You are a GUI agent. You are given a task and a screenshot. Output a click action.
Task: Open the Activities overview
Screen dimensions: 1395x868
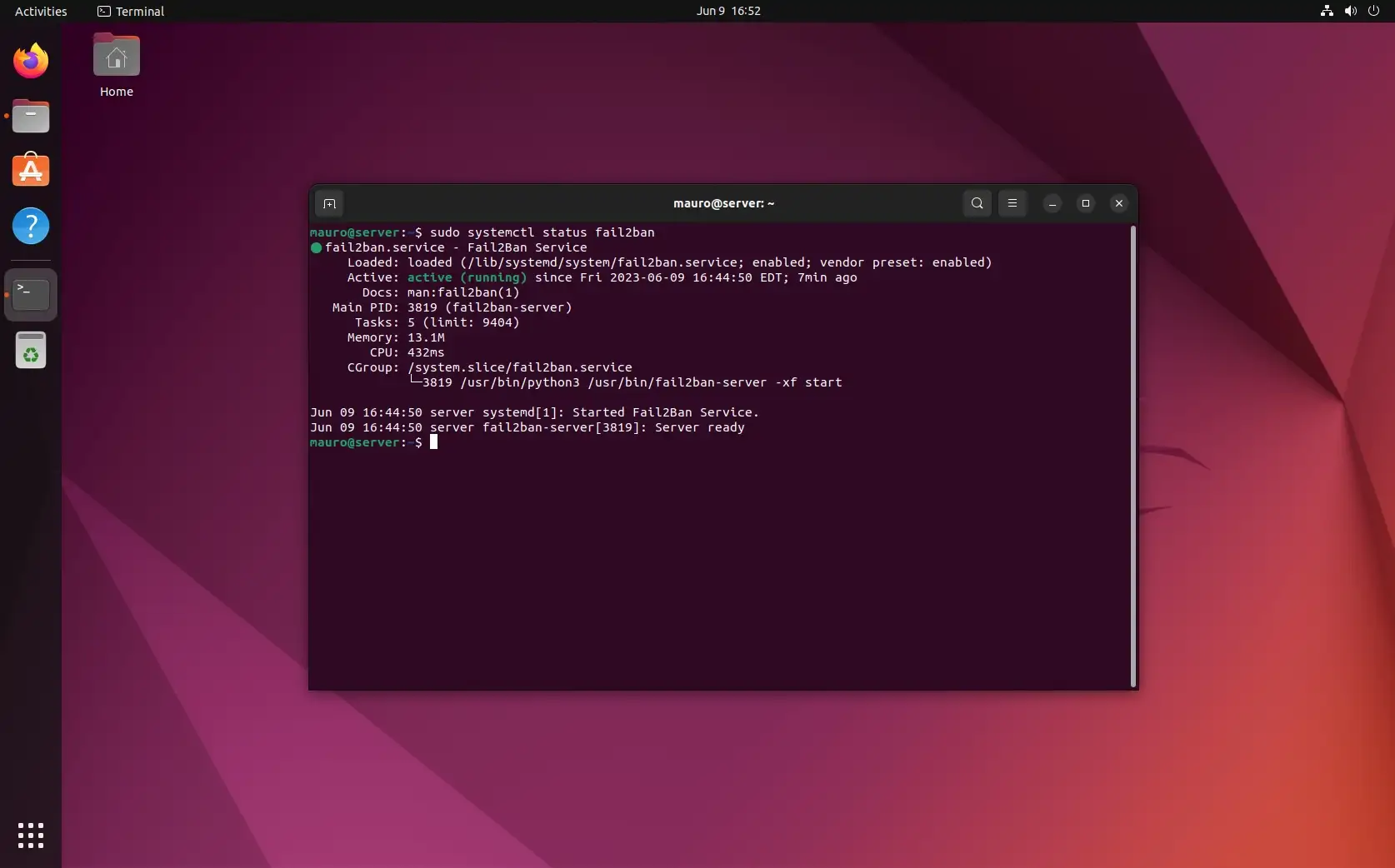pyautogui.click(x=40, y=11)
